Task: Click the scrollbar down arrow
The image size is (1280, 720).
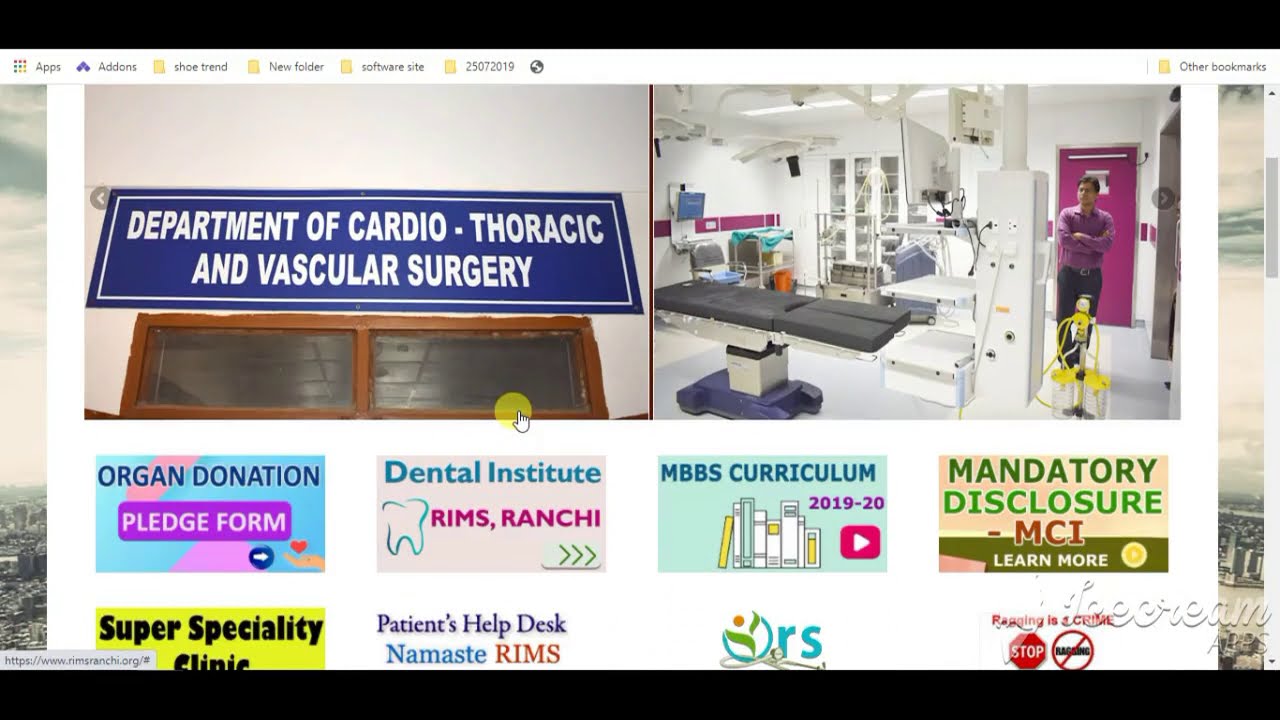Action: click(x=1272, y=661)
